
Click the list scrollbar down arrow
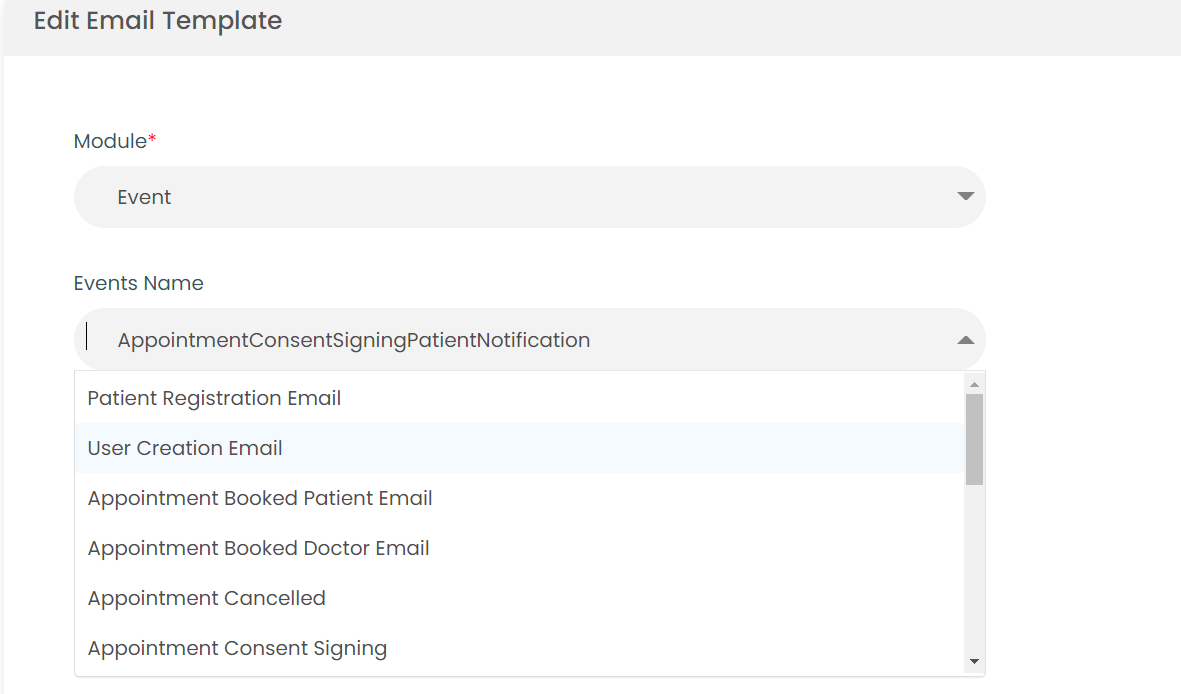click(974, 663)
